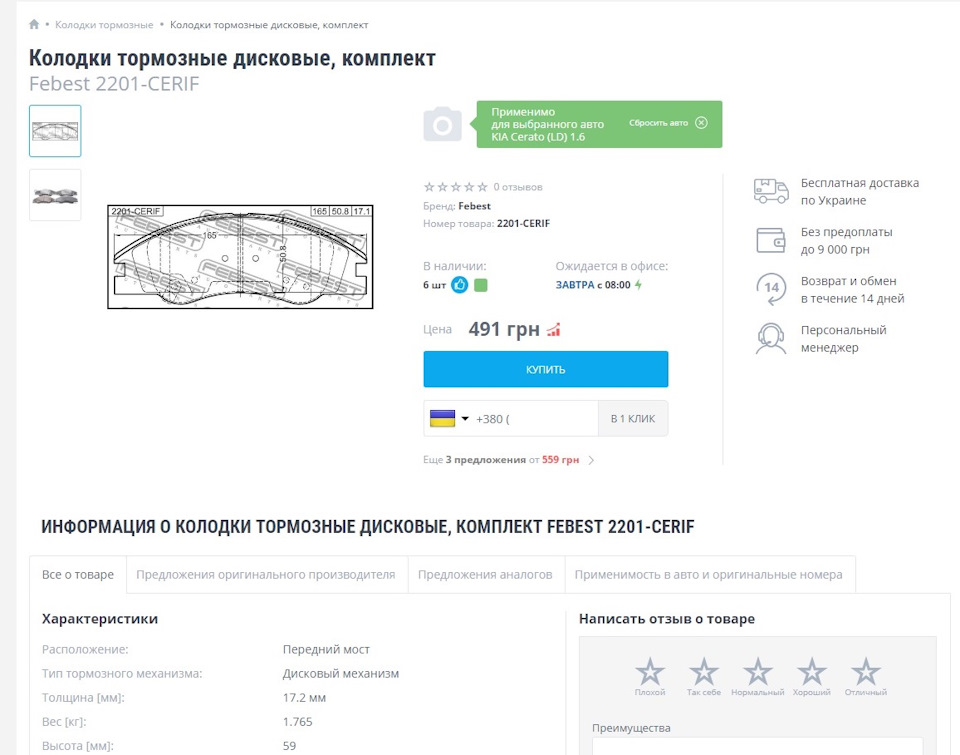This screenshot has height=755, width=960.
Task: Click the free delivery truck icon
Action: coord(771,191)
